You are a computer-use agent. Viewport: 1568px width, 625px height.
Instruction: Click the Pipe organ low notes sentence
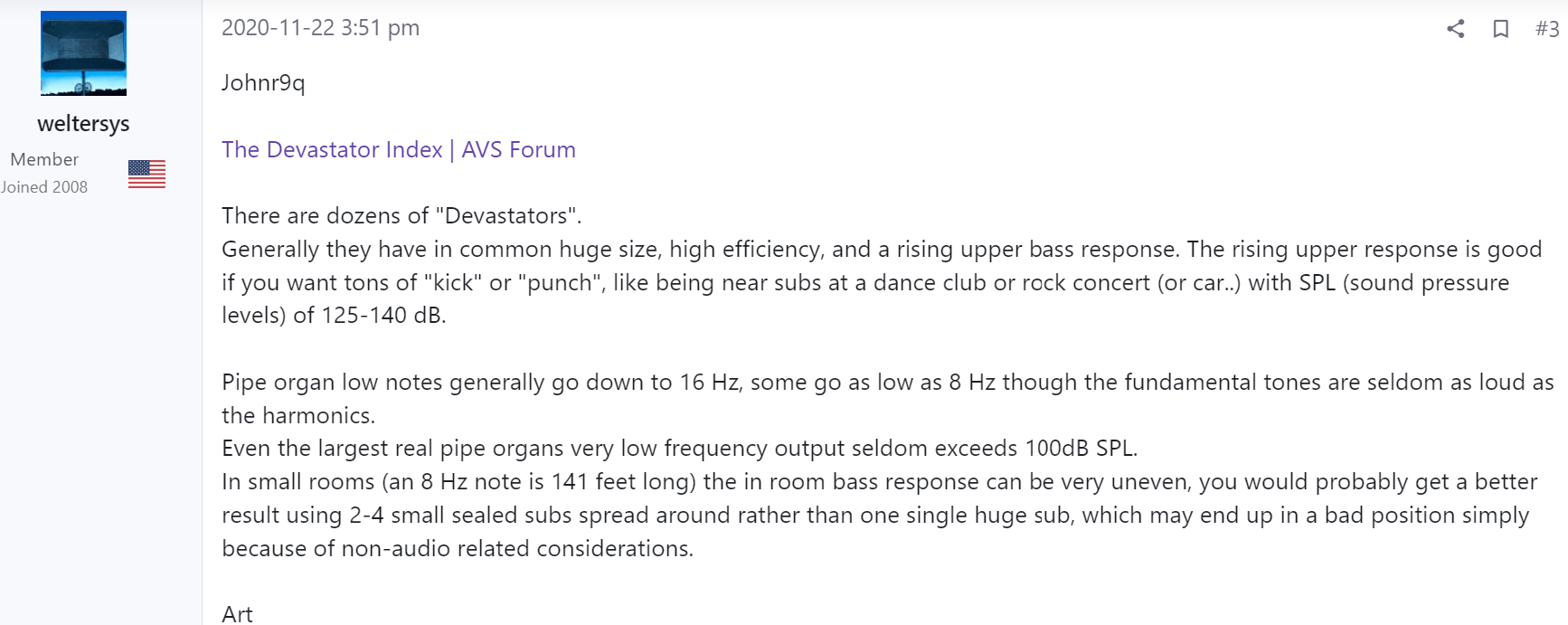(887, 398)
